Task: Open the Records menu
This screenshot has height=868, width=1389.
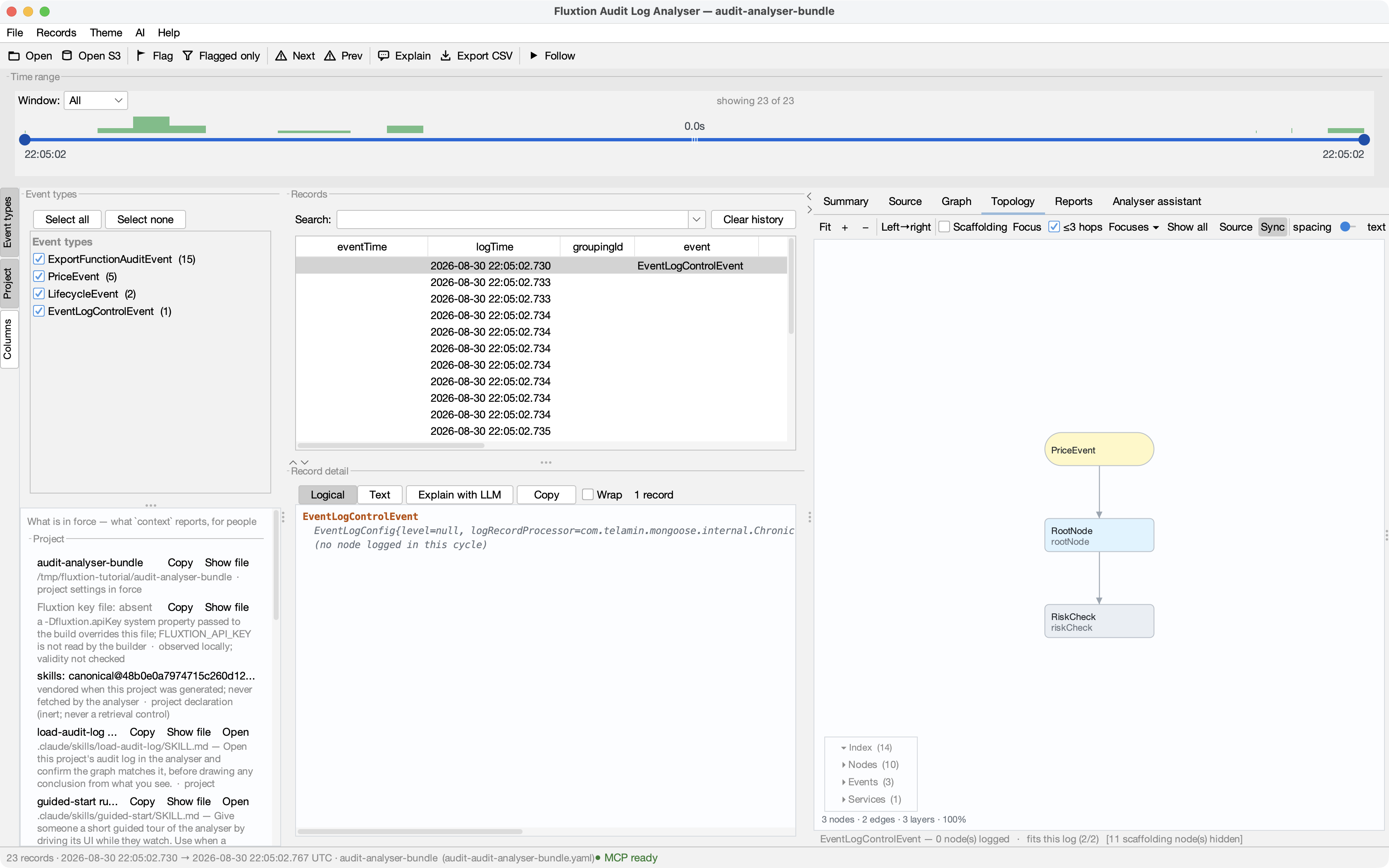Action: (x=56, y=33)
